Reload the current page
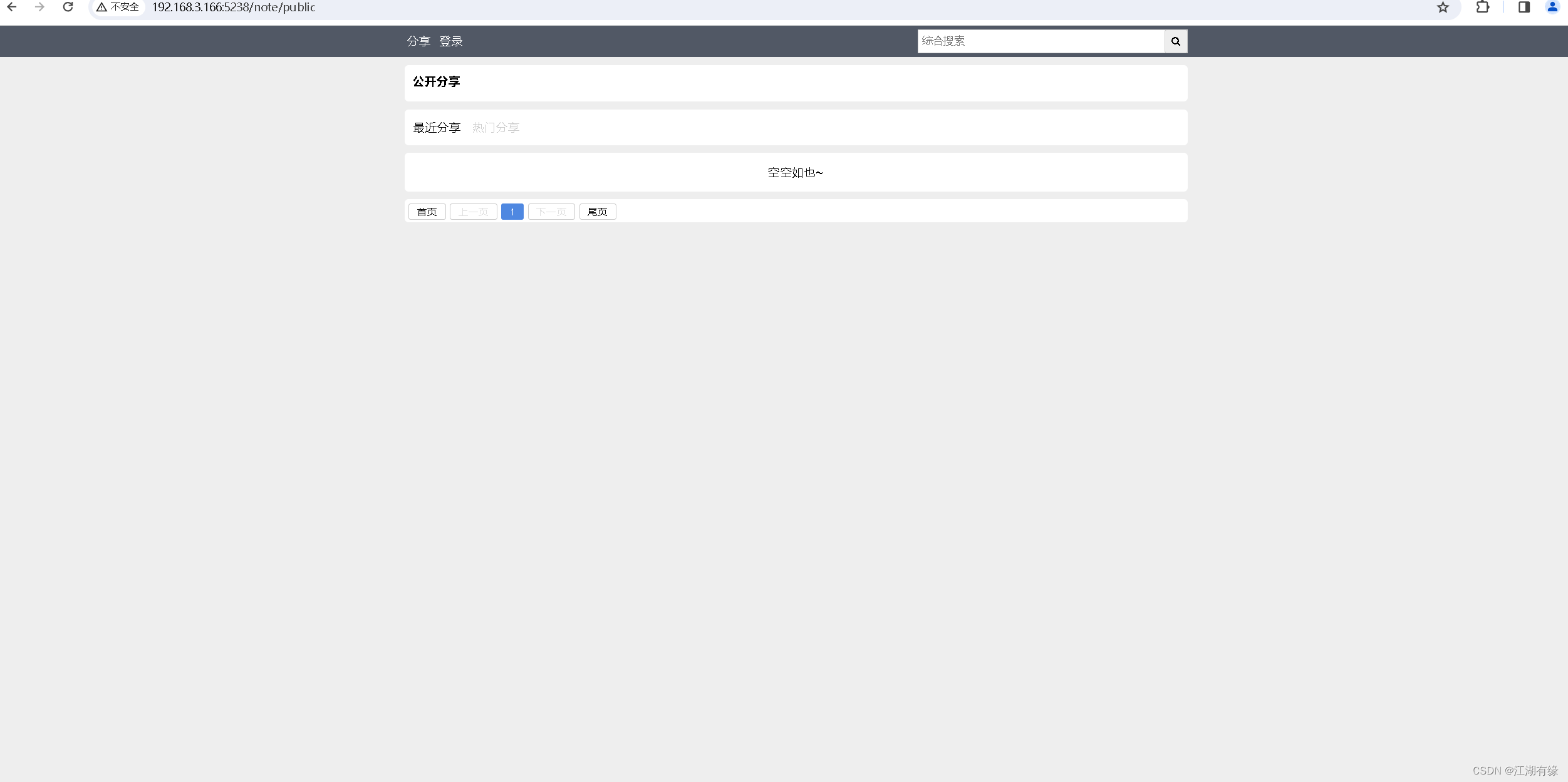 point(68,8)
